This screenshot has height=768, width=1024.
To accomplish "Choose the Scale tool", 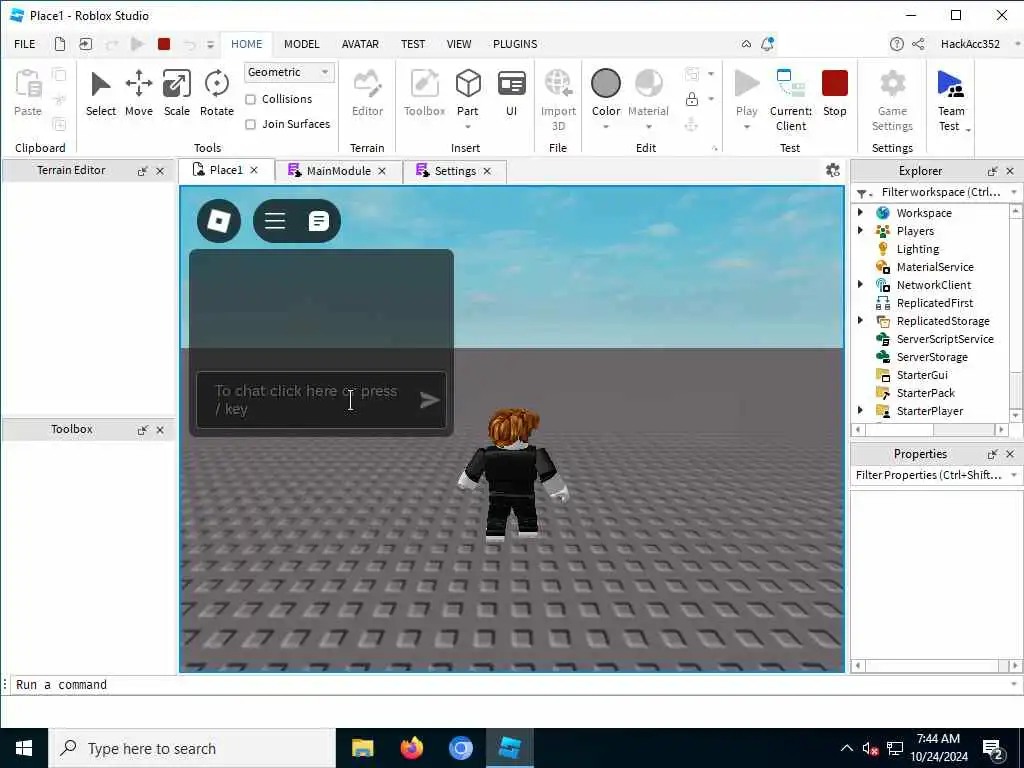I will click(x=176, y=93).
